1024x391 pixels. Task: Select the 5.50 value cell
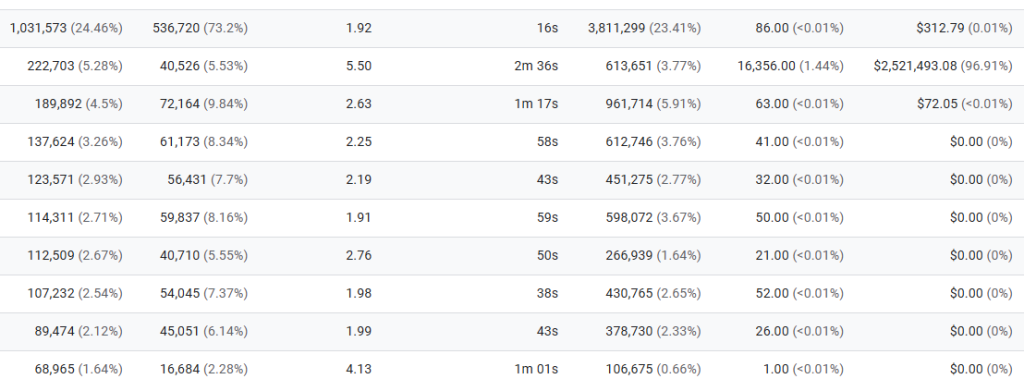click(x=359, y=66)
